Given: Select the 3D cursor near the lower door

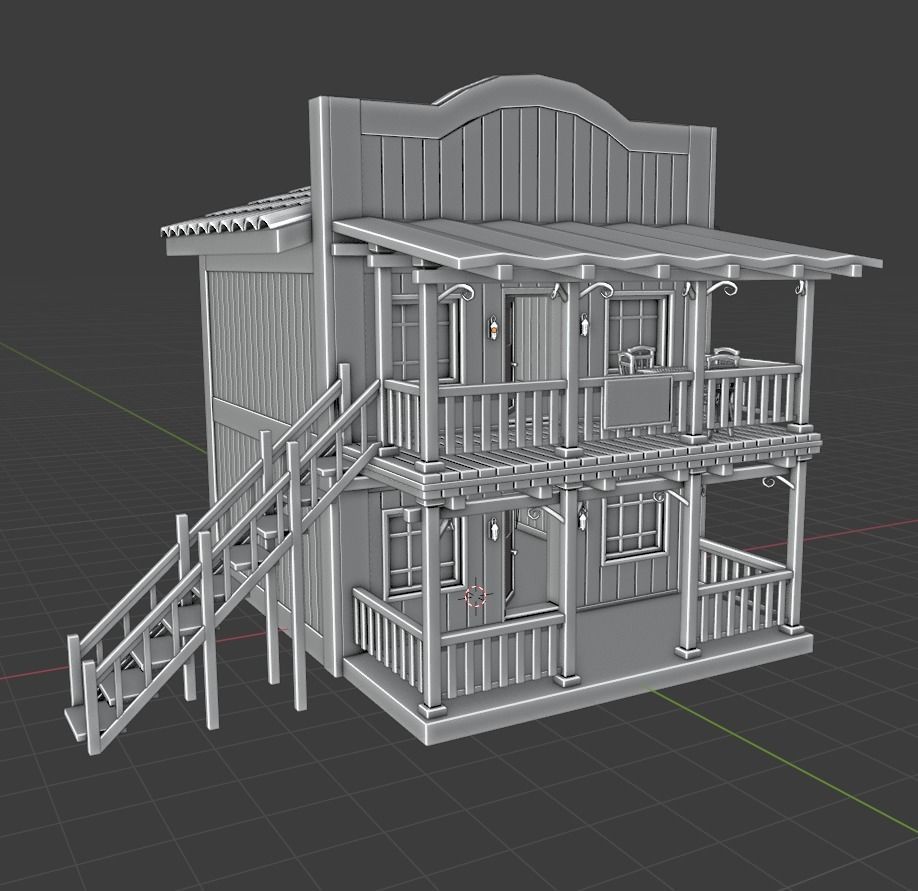Looking at the screenshot, I should pyautogui.click(x=476, y=595).
